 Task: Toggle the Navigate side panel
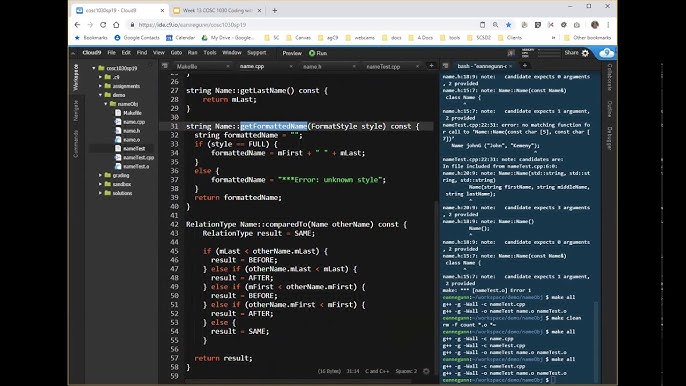pos(76,111)
